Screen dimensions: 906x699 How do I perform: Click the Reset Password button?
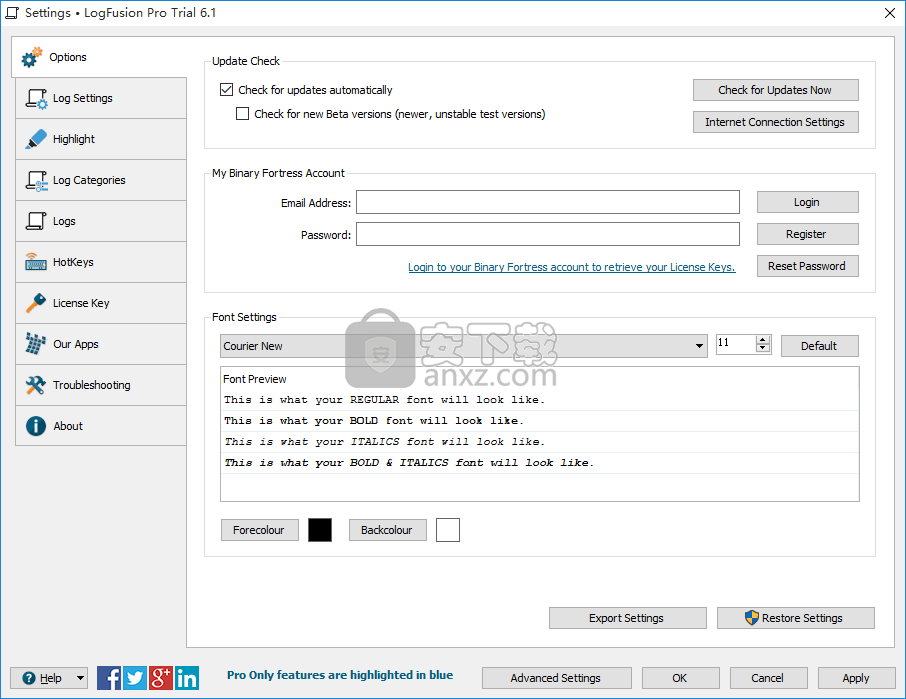pos(807,266)
